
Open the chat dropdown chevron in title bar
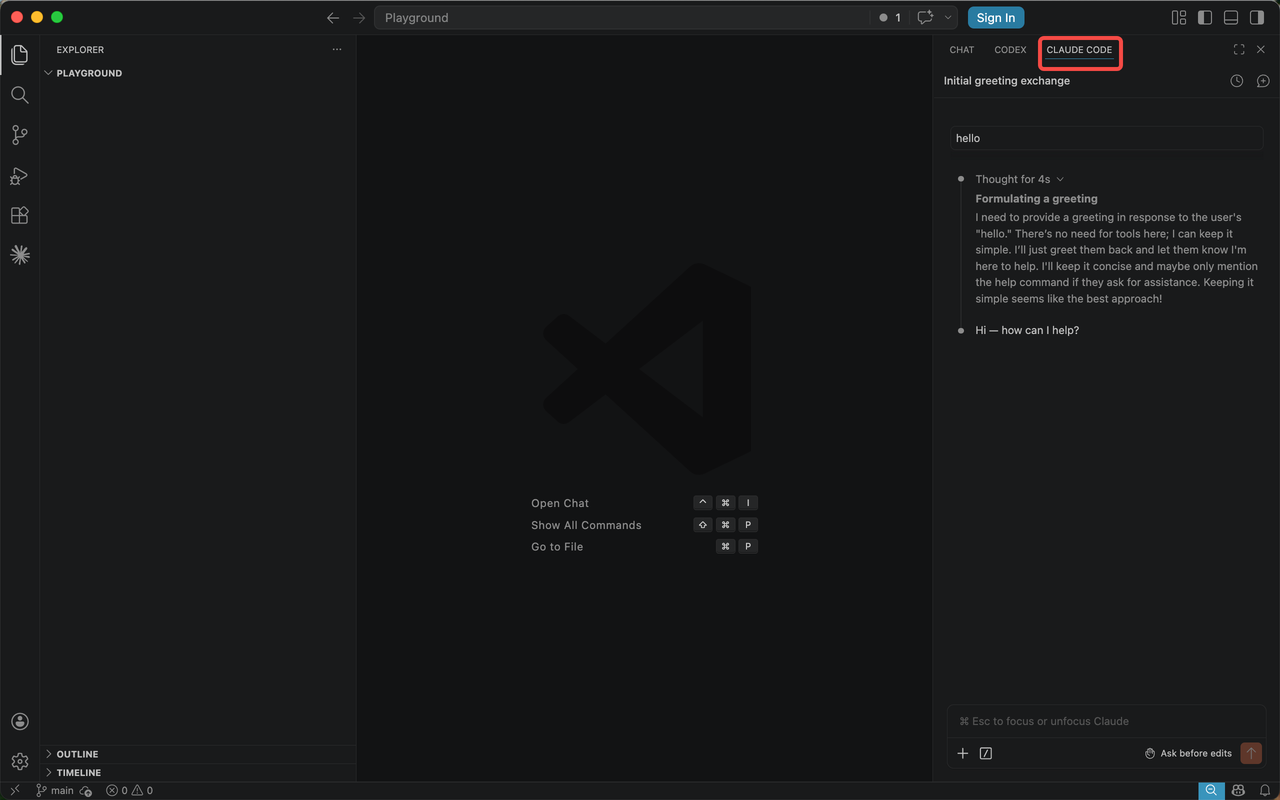(x=948, y=18)
